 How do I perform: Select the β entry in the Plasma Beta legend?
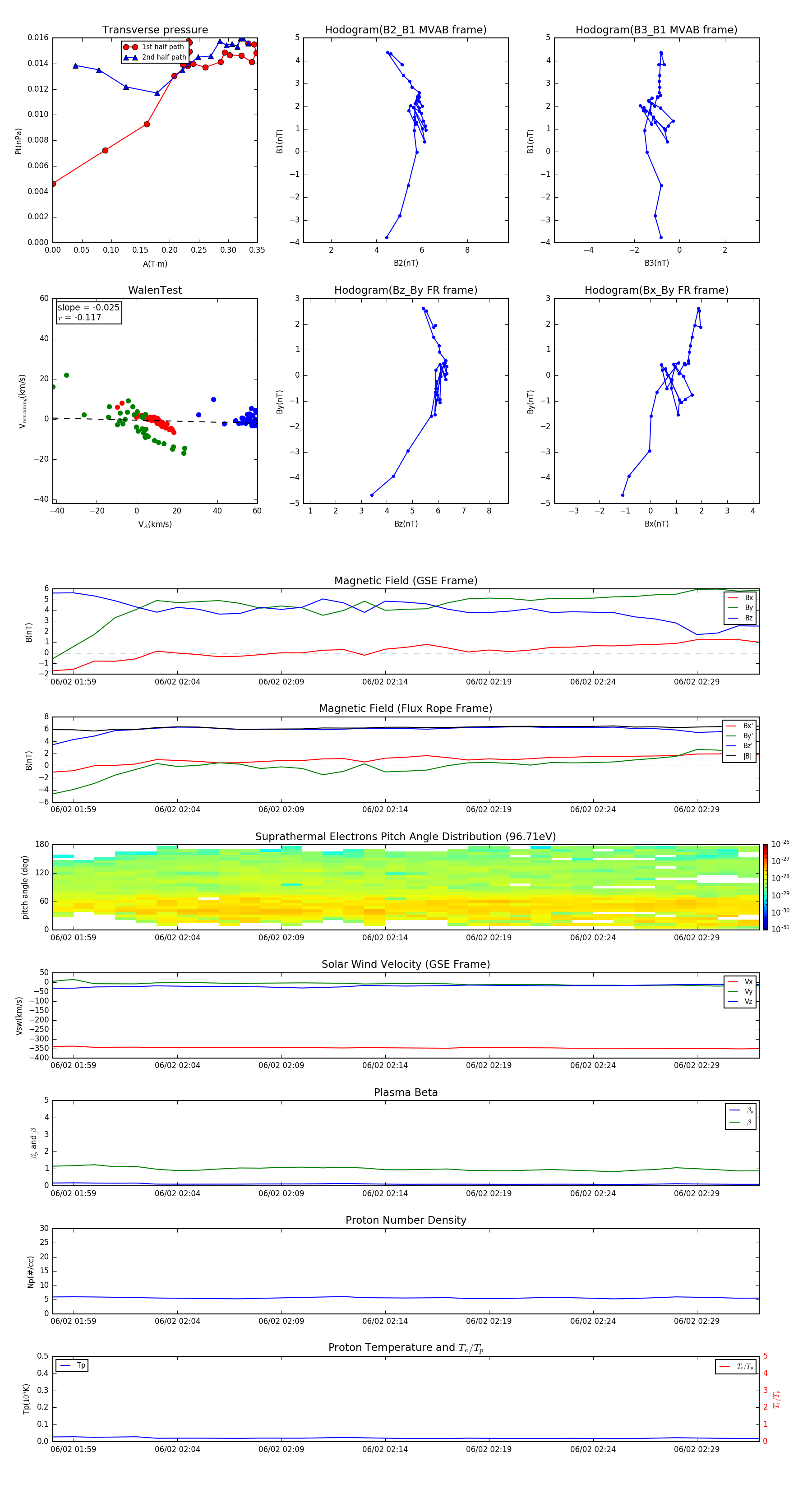742,1122
